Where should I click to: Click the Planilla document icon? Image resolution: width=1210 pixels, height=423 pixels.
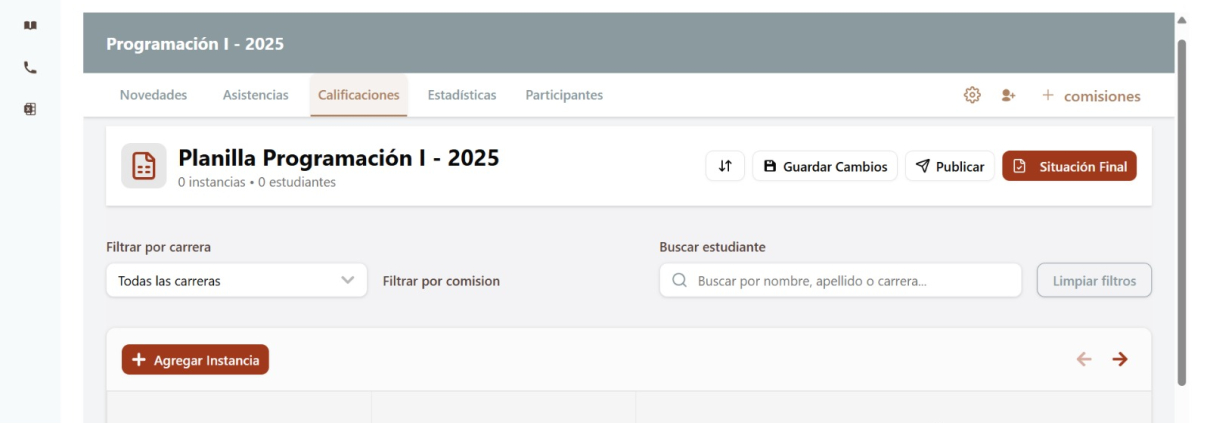tap(144, 166)
